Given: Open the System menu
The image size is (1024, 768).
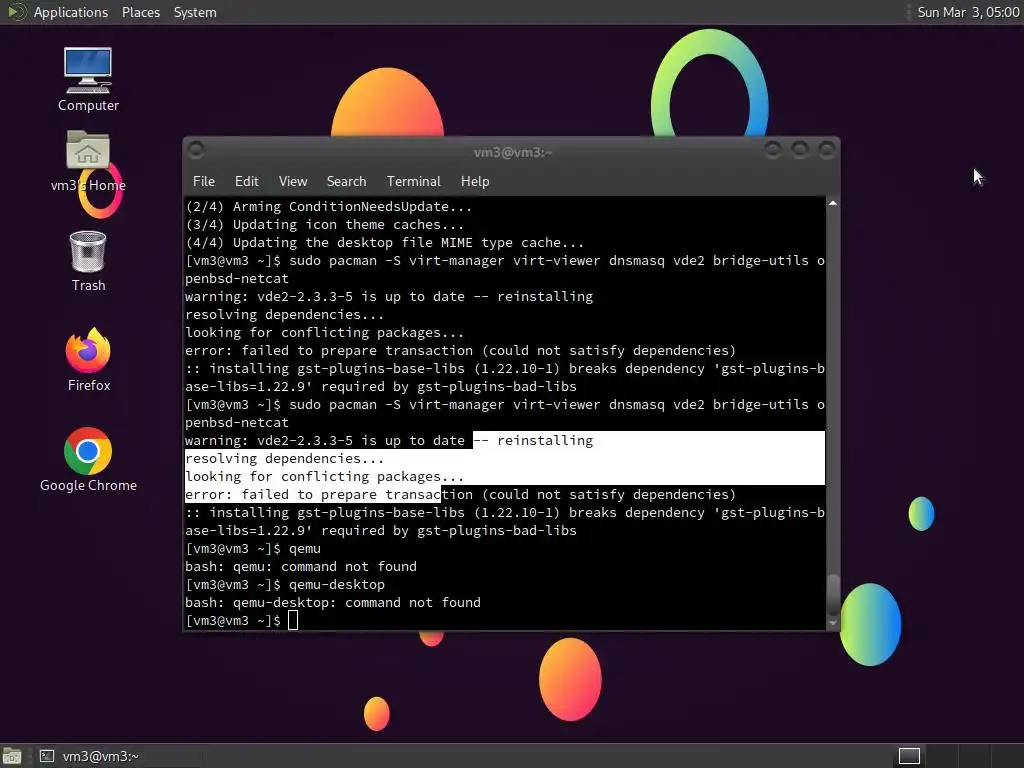Looking at the screenshot, I should tap(195, 12).
